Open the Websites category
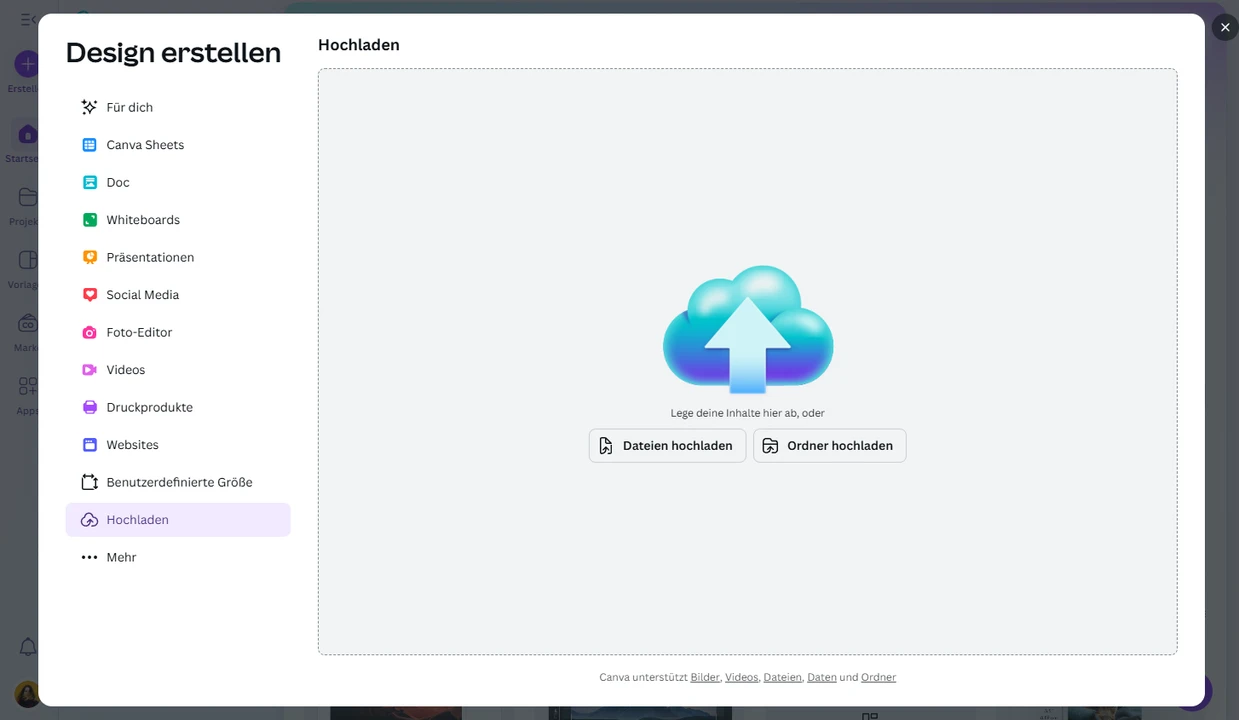The height and width of the screenshot is (720, 1239). [178, 445]
